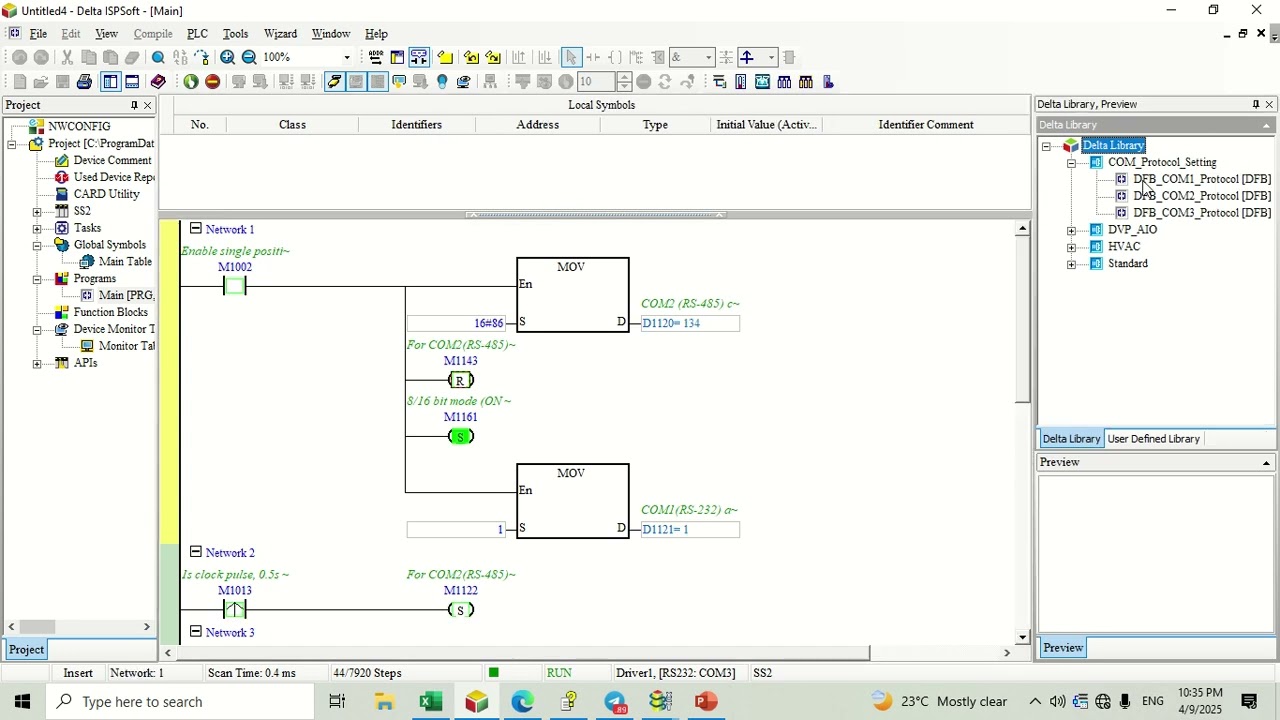Image resolution: width=1280 pixels, height=720 pixels.
Task: Select DFB_COM2_Protocol in the library
Action: 1201,196
